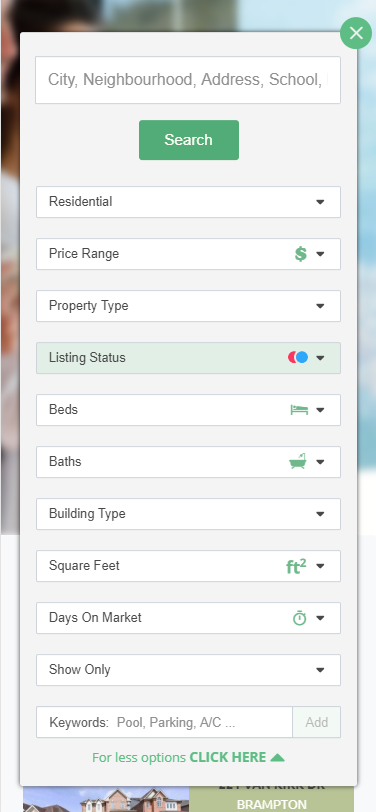This screenshot has width=376, height=812.
Task: Expand the Property Type dropdown
Action: pos(189,306)
